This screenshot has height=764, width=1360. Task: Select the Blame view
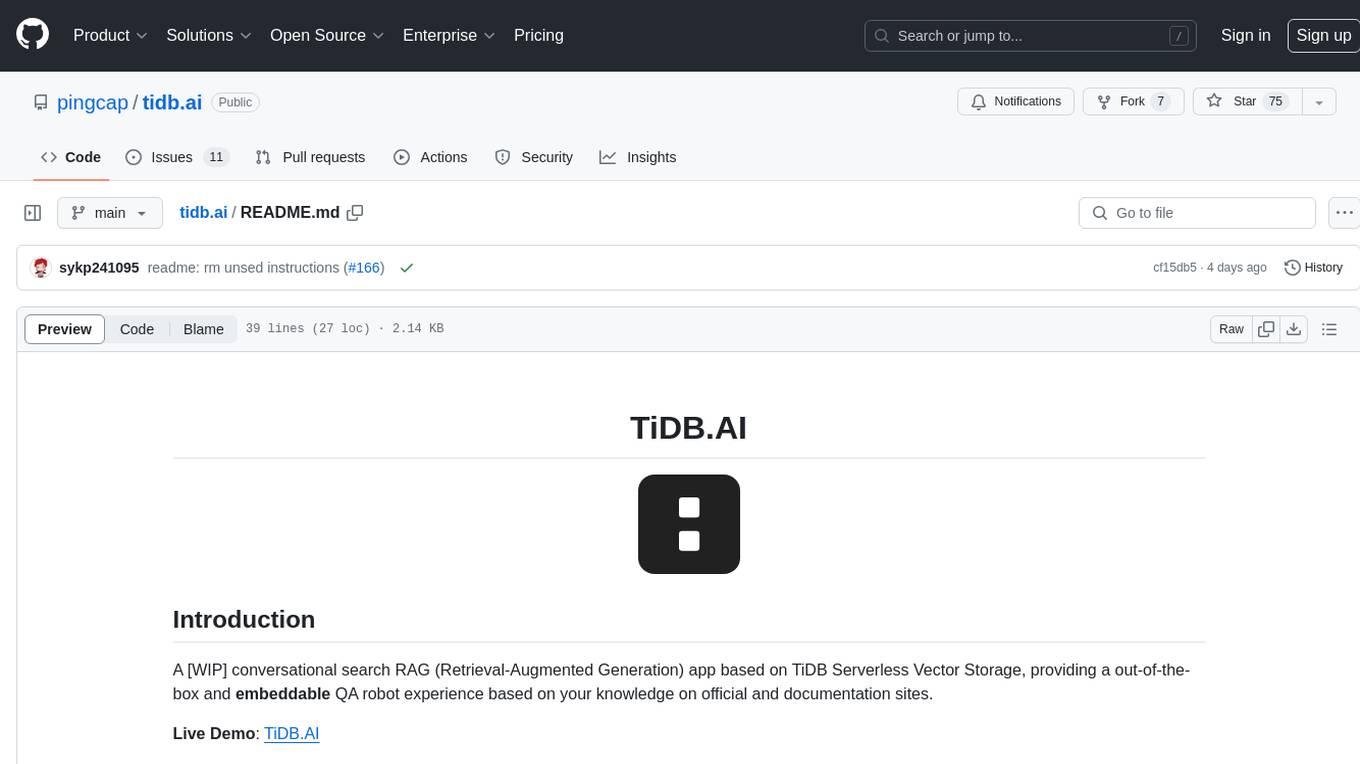pos(203,329)
